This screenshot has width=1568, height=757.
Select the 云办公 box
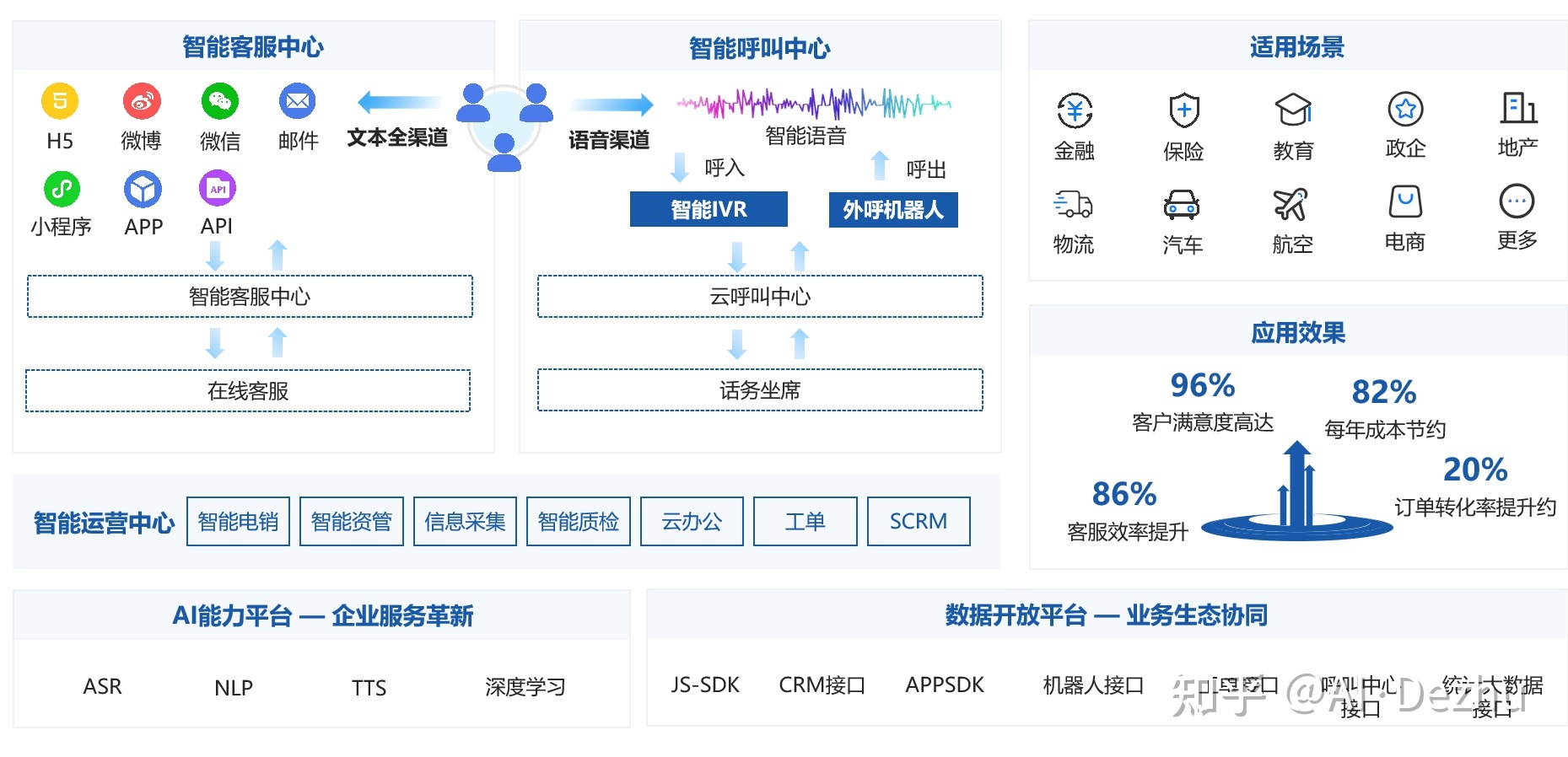coord(692,522)
